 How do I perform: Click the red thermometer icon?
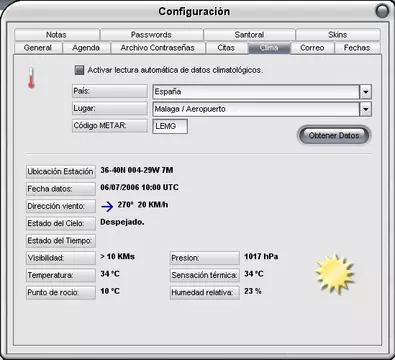(31, 78)
